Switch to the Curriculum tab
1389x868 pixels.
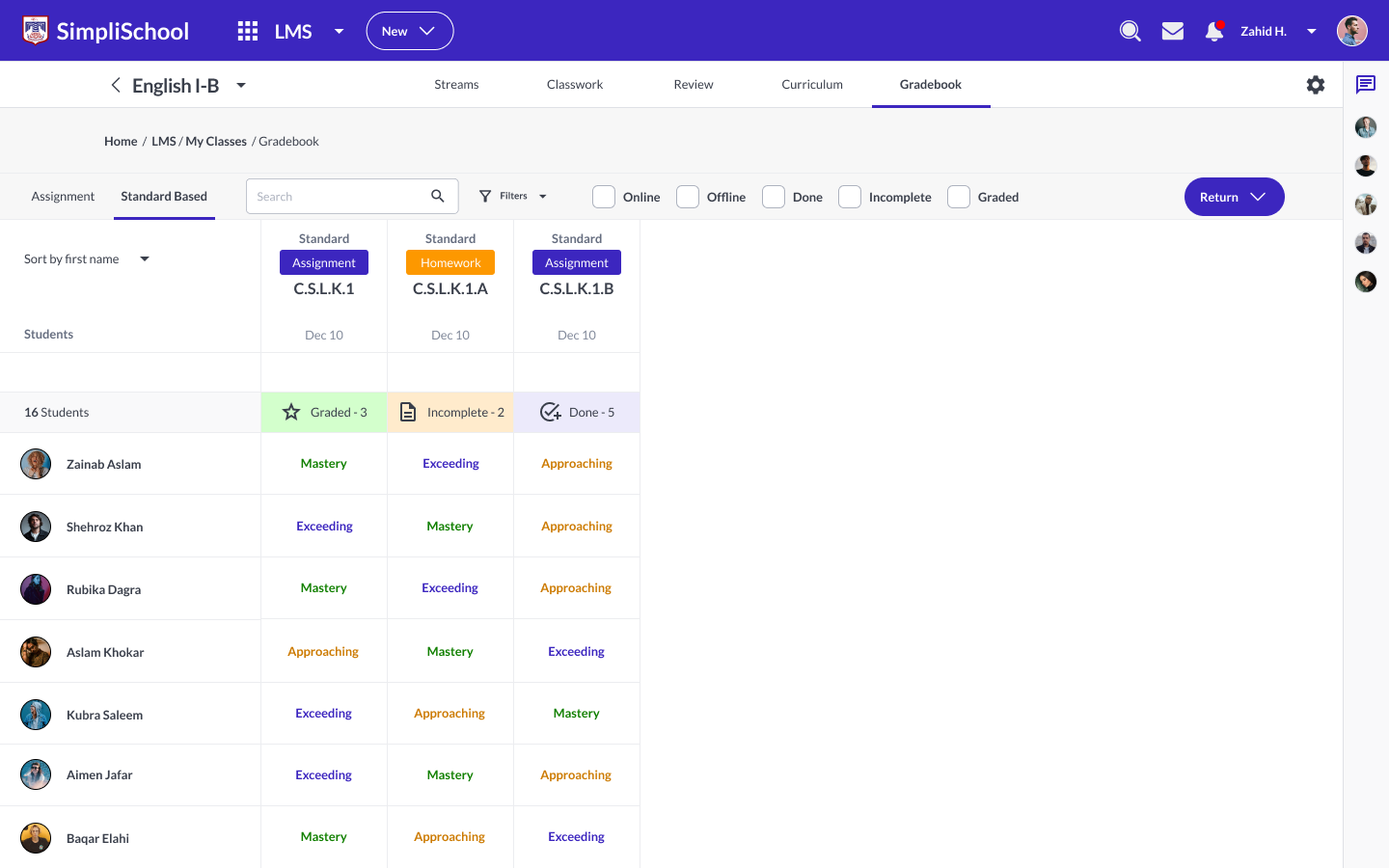(x=812, y=85)
